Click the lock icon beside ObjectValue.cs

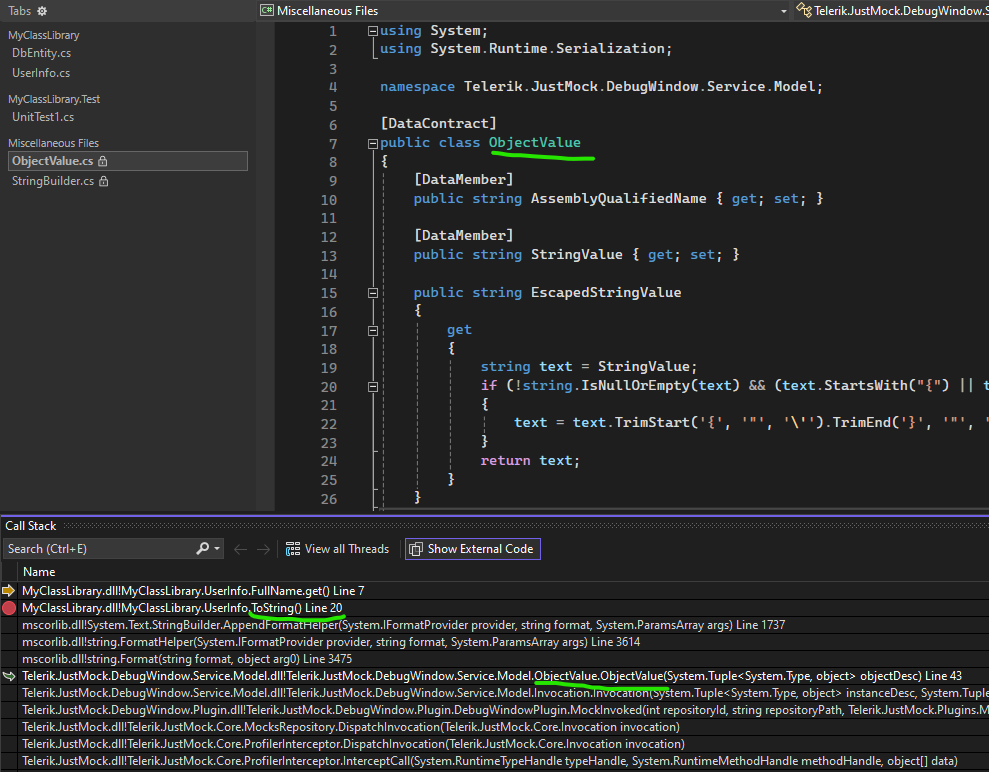click(x=102, y=161)
